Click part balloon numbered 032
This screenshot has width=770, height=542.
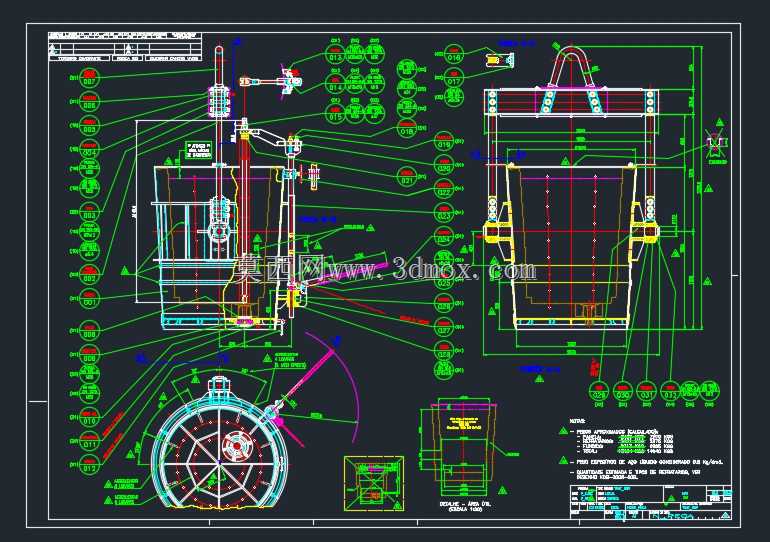[670, 391]
